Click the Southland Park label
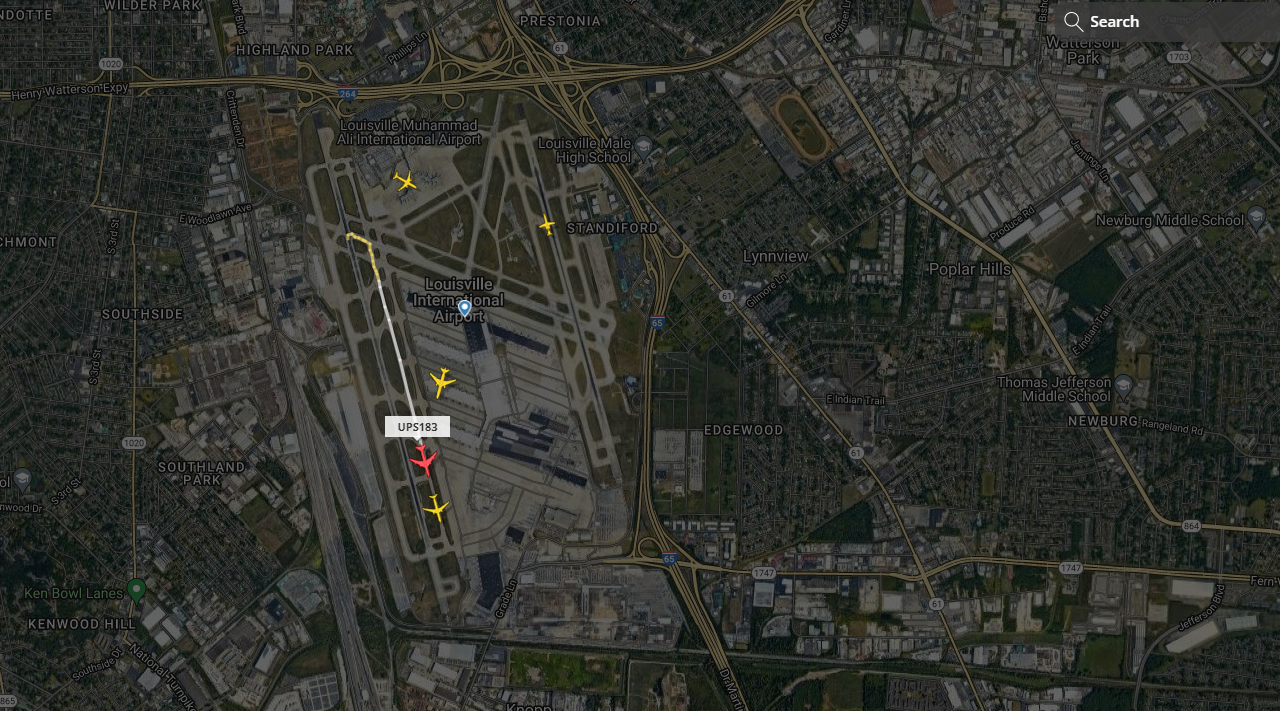 tap(201, 473)
